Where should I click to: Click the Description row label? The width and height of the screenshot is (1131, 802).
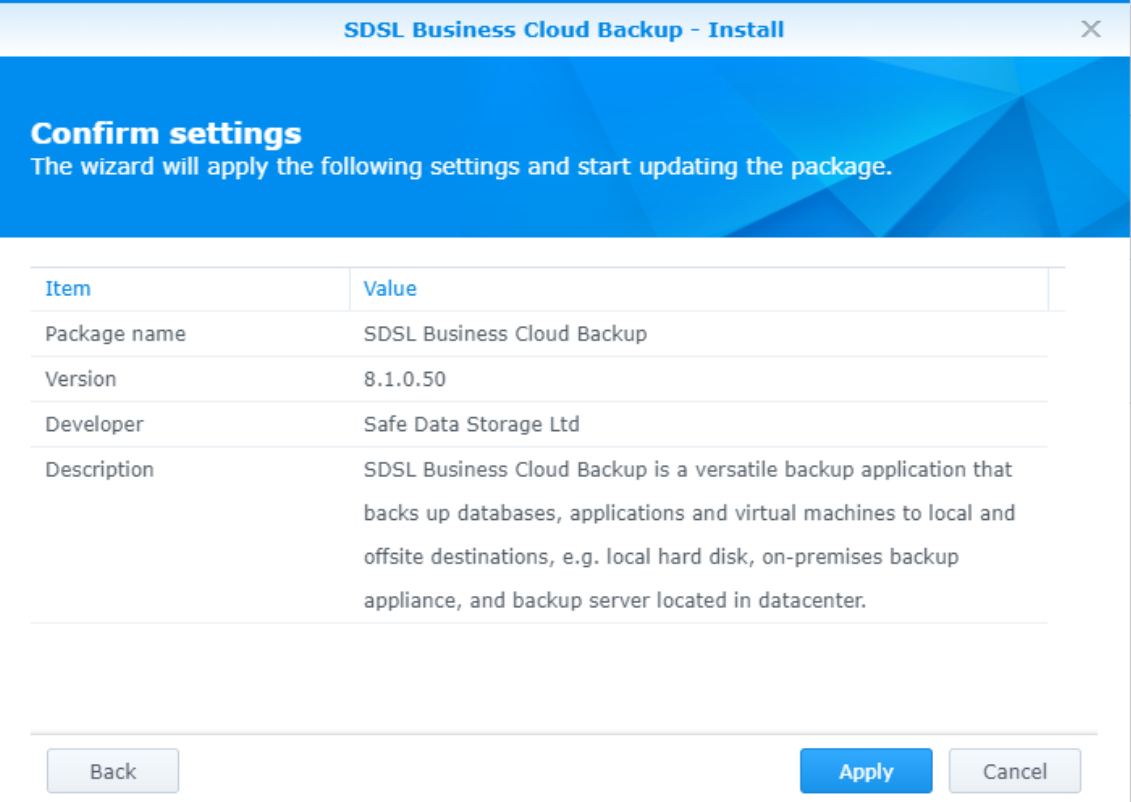[x=100, y=470]
